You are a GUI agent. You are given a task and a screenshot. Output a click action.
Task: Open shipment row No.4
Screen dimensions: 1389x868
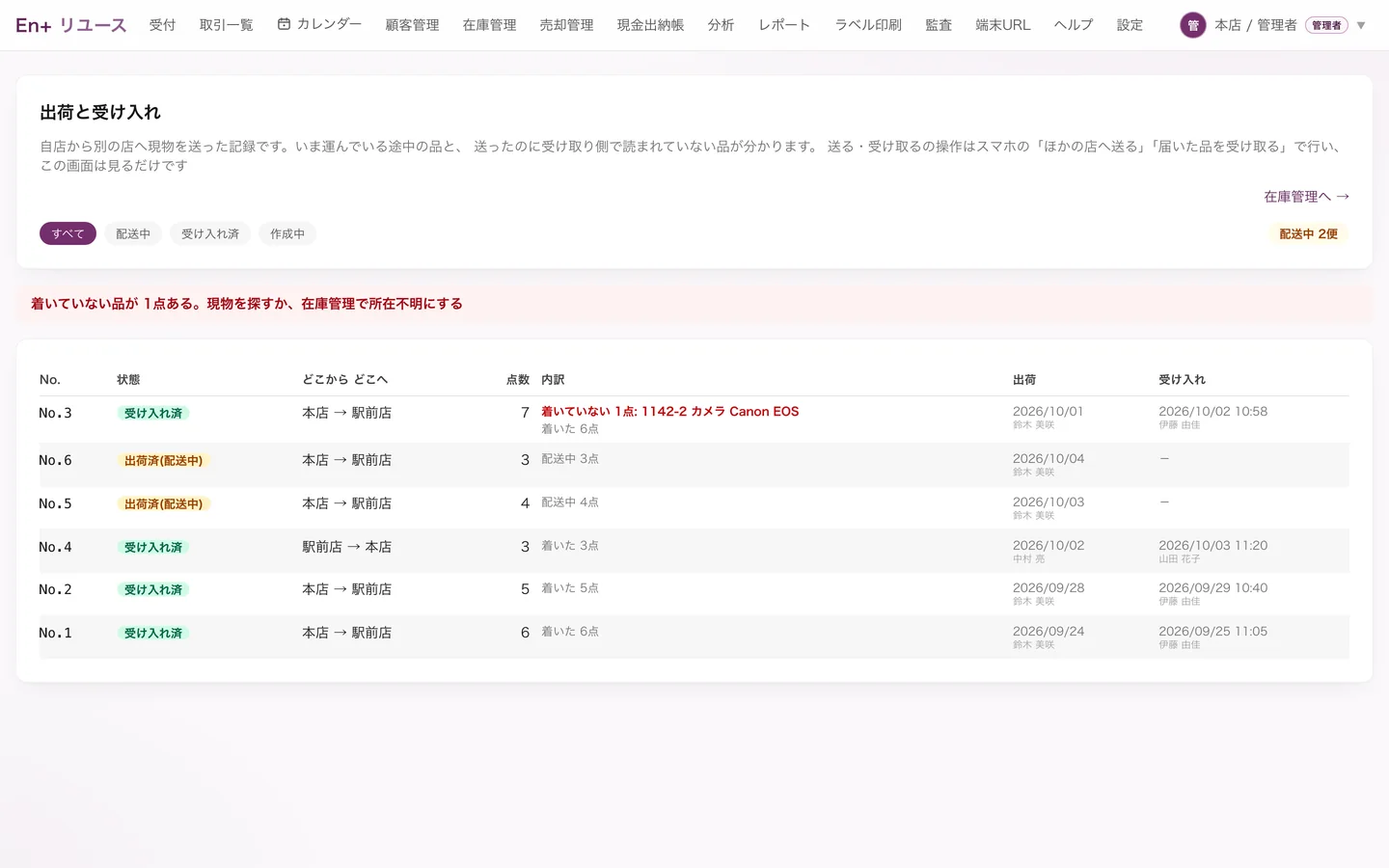[x=694, y=551]
